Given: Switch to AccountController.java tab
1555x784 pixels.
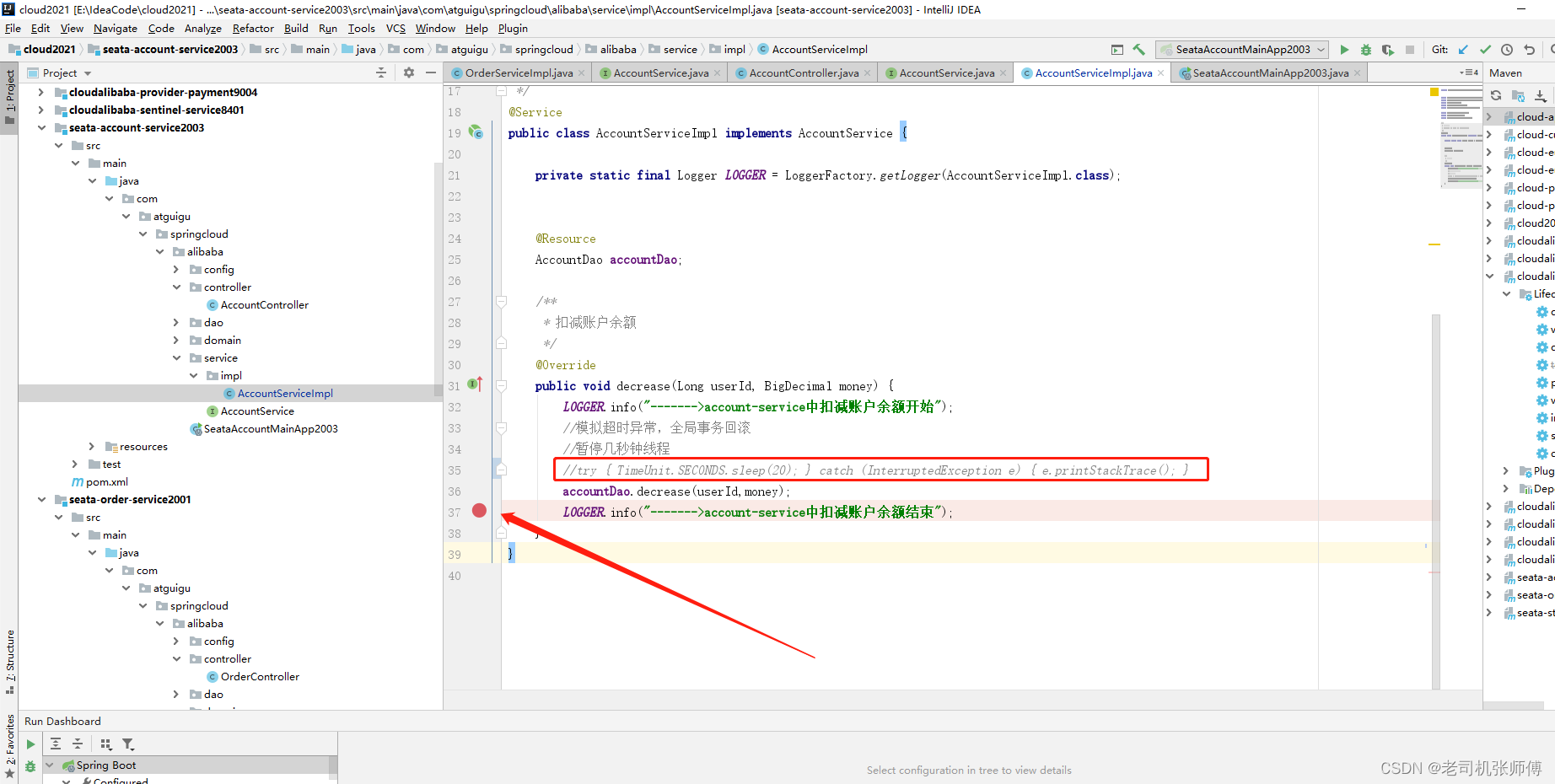Looking at the screenshot, I should coord(804,73).
